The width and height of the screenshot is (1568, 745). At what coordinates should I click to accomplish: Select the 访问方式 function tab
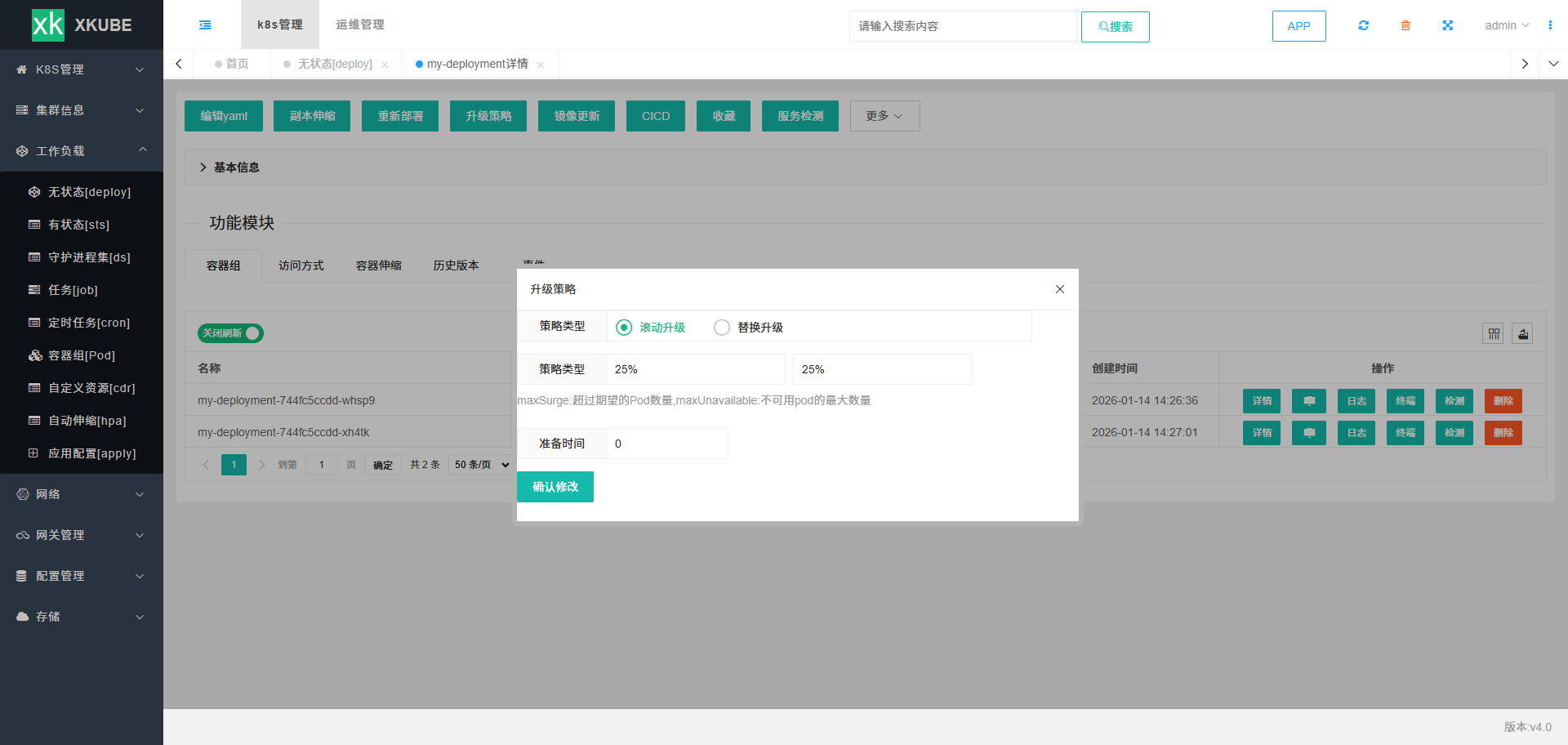coord(301,265)
